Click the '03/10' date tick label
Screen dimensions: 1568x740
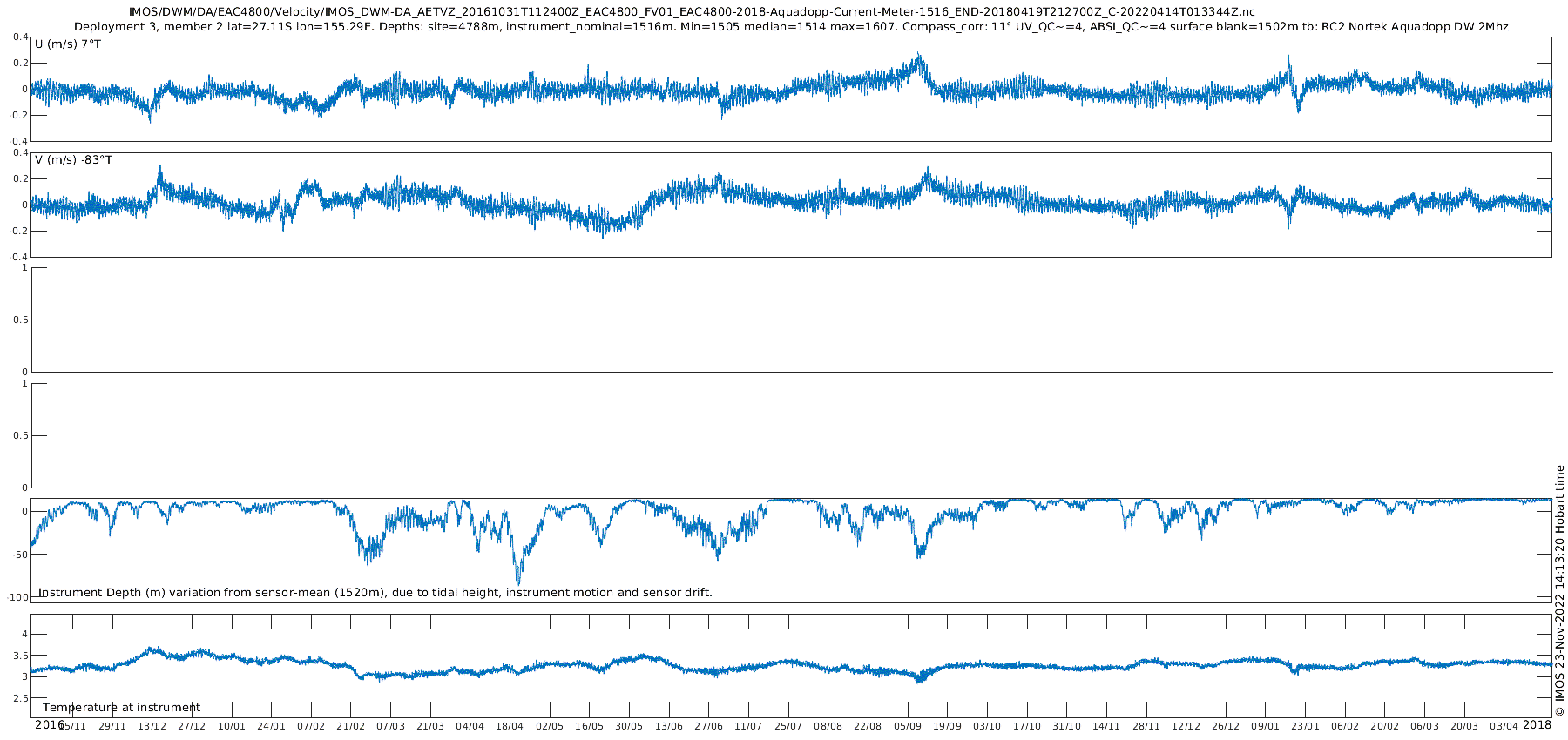click(987, 726)
